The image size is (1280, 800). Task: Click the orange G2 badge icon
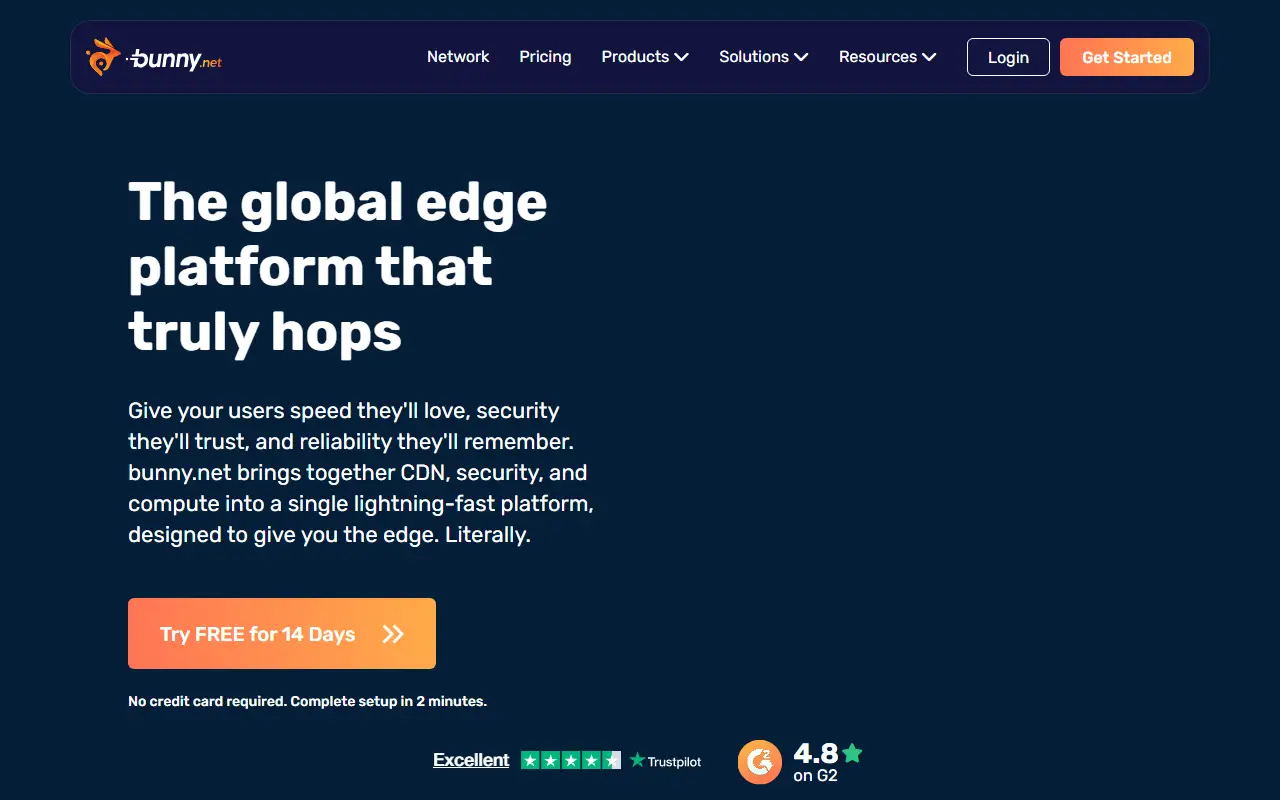[760, 762]
